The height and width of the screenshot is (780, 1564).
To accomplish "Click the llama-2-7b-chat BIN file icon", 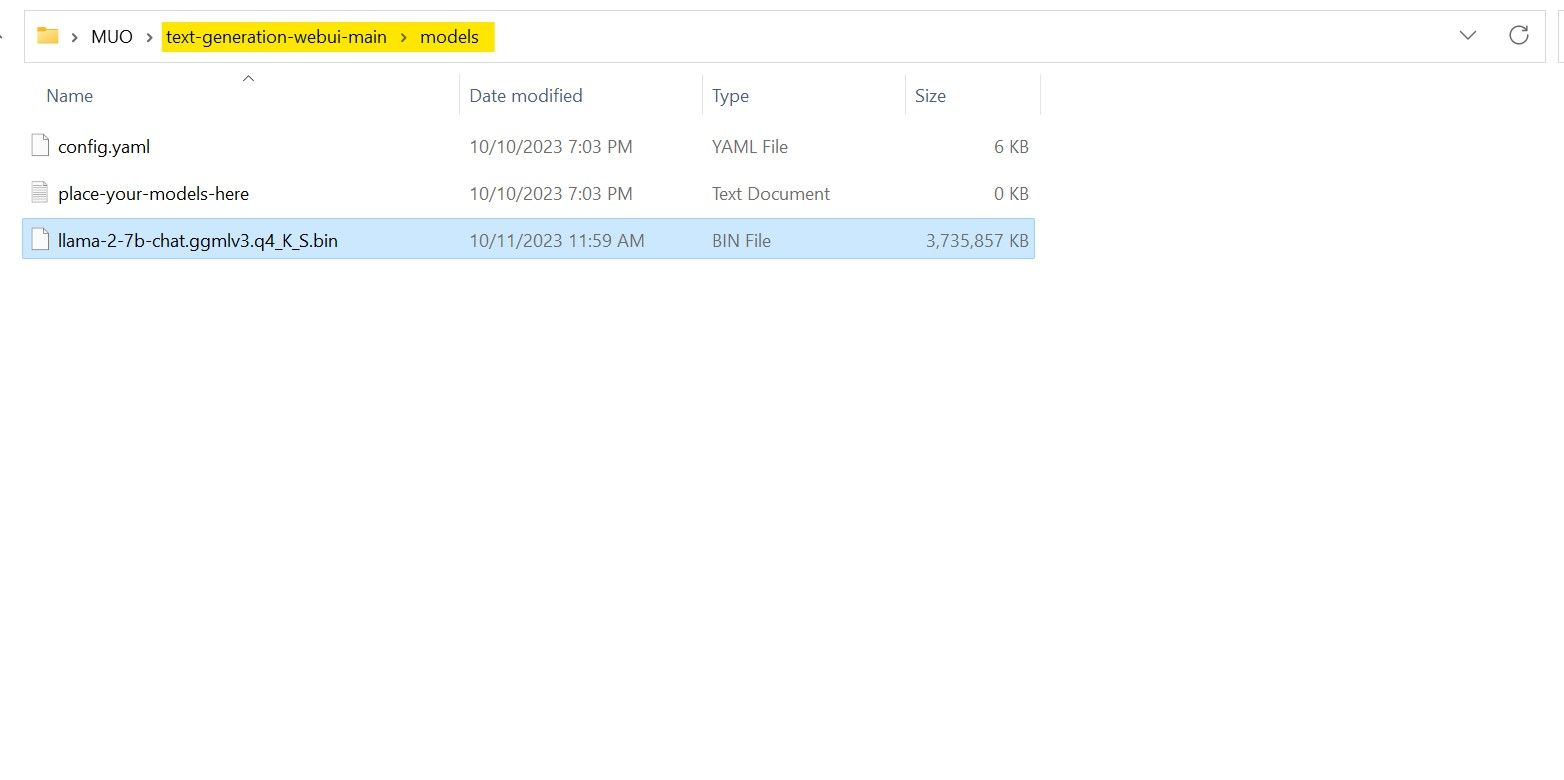I will click(40, 240).
